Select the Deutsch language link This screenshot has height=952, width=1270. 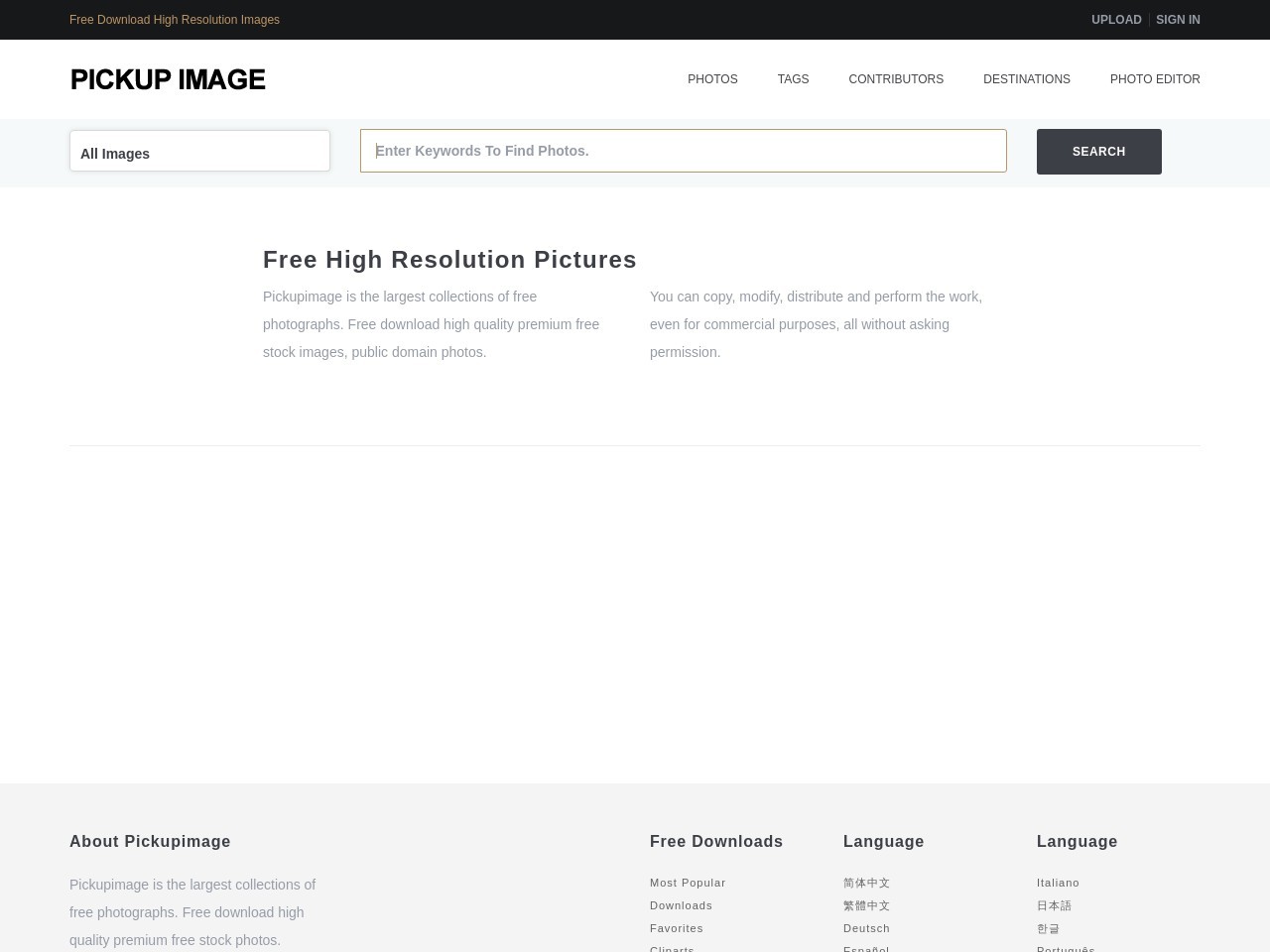coord(866,928)
